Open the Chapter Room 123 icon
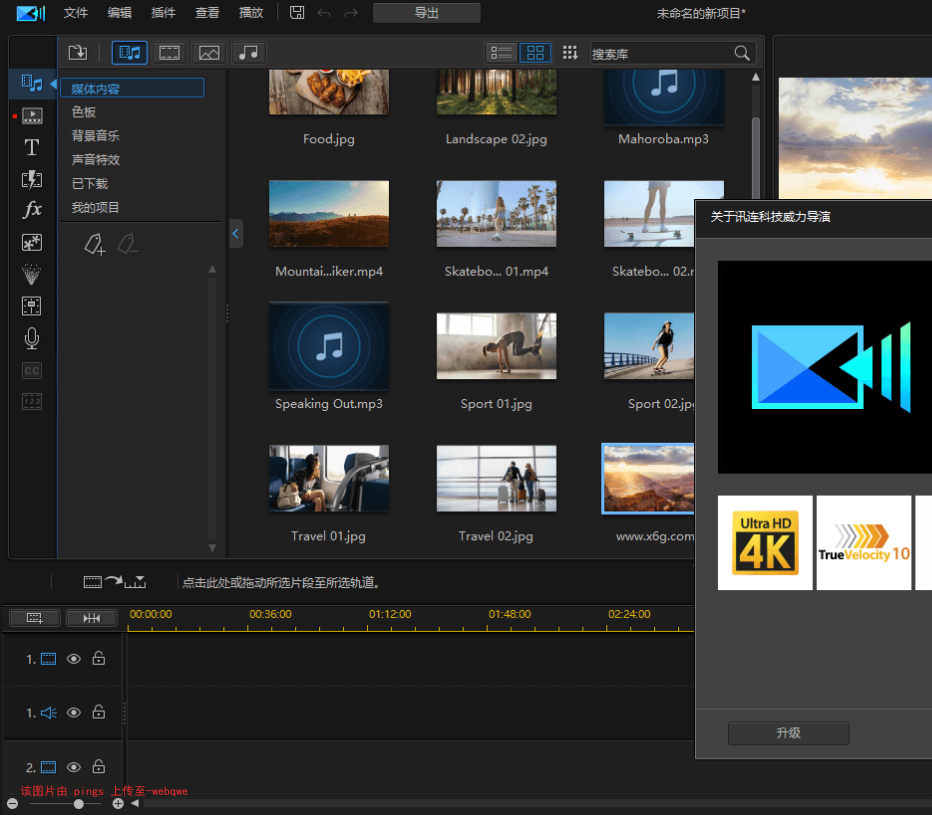Screen dimensions: 932x815 tap(32, 402)
